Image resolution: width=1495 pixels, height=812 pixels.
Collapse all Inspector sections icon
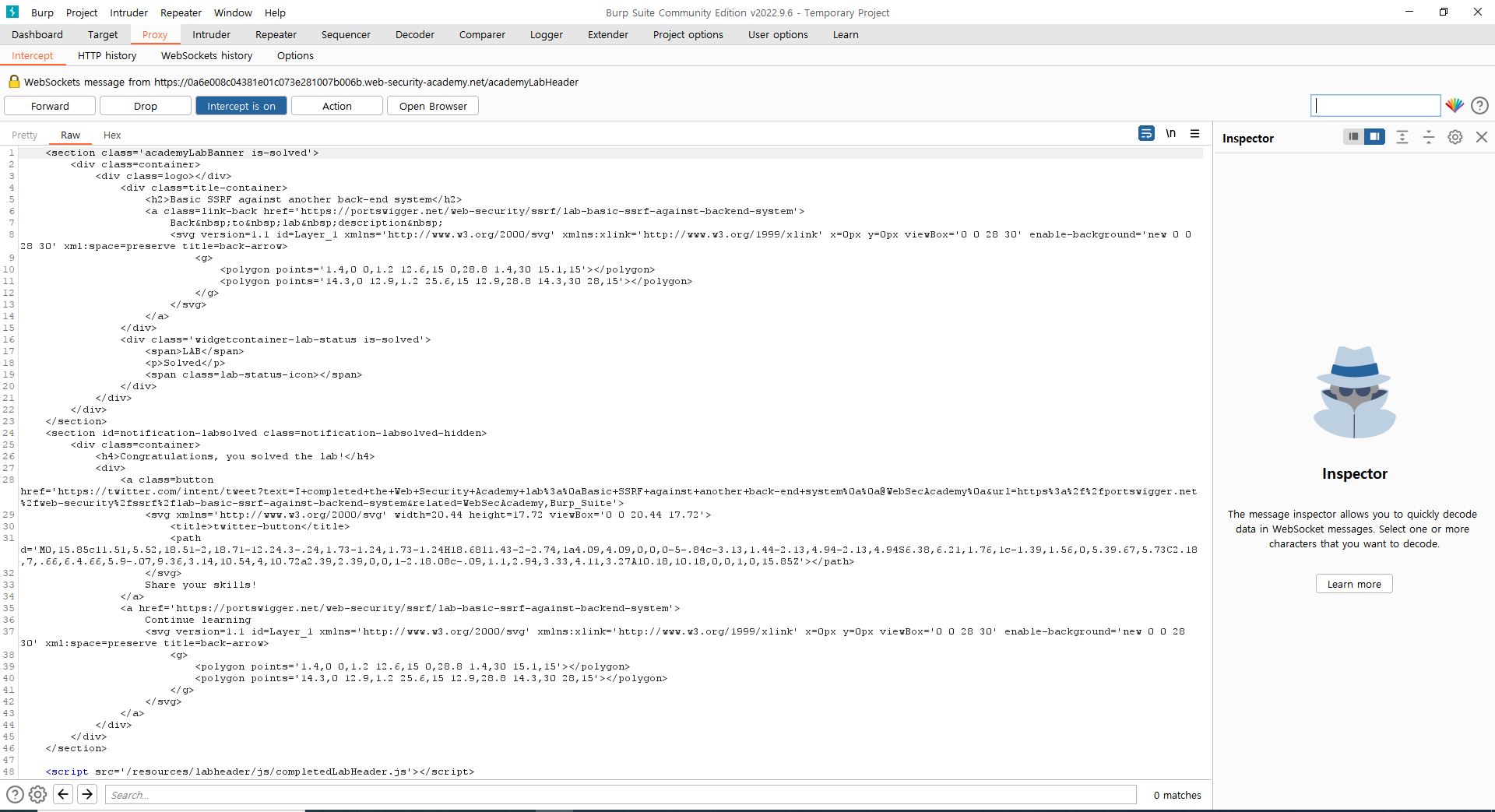pos(1429,137)
